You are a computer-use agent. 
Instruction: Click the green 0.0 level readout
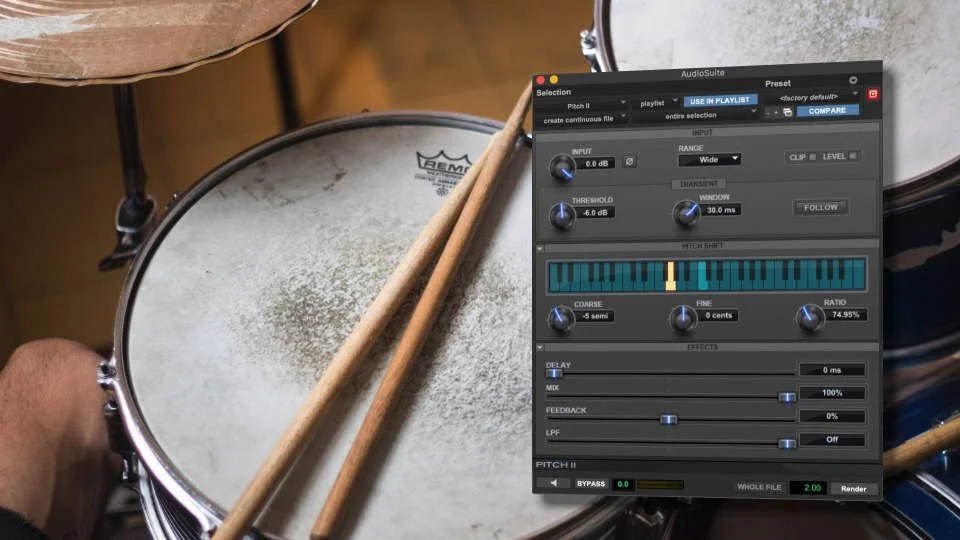click(623, 484)
